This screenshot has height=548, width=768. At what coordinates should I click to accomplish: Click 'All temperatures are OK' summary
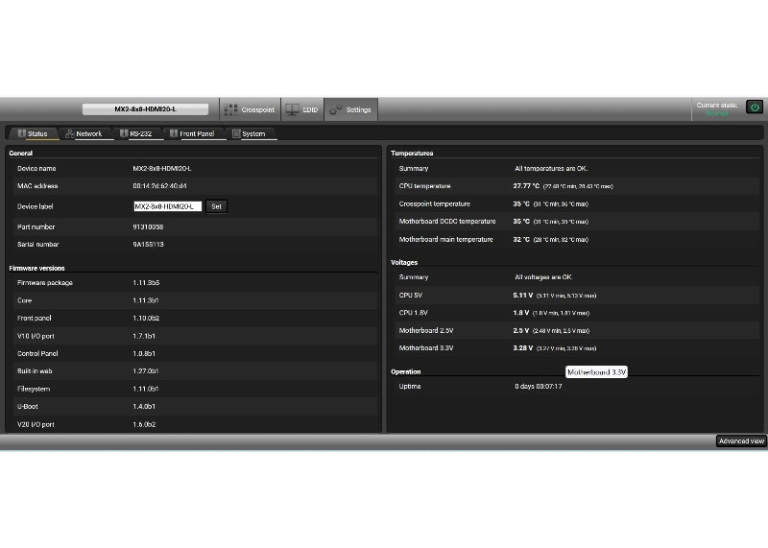(x=551, y=168)
